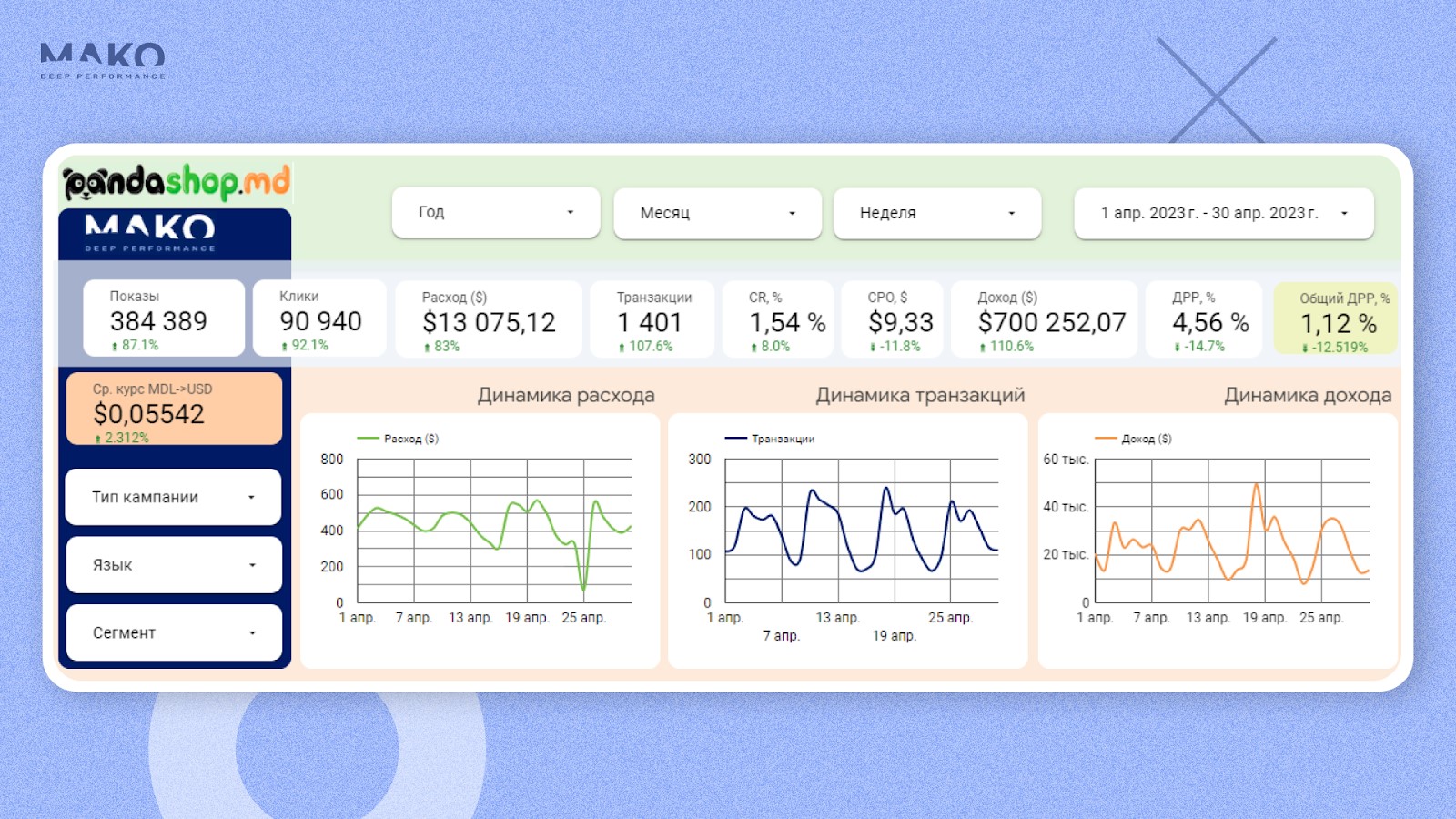Image resolution: width=1456 pixels, height=819 pixels.
Task: Click the navy Транзакции legend marker
Action: 735,439
